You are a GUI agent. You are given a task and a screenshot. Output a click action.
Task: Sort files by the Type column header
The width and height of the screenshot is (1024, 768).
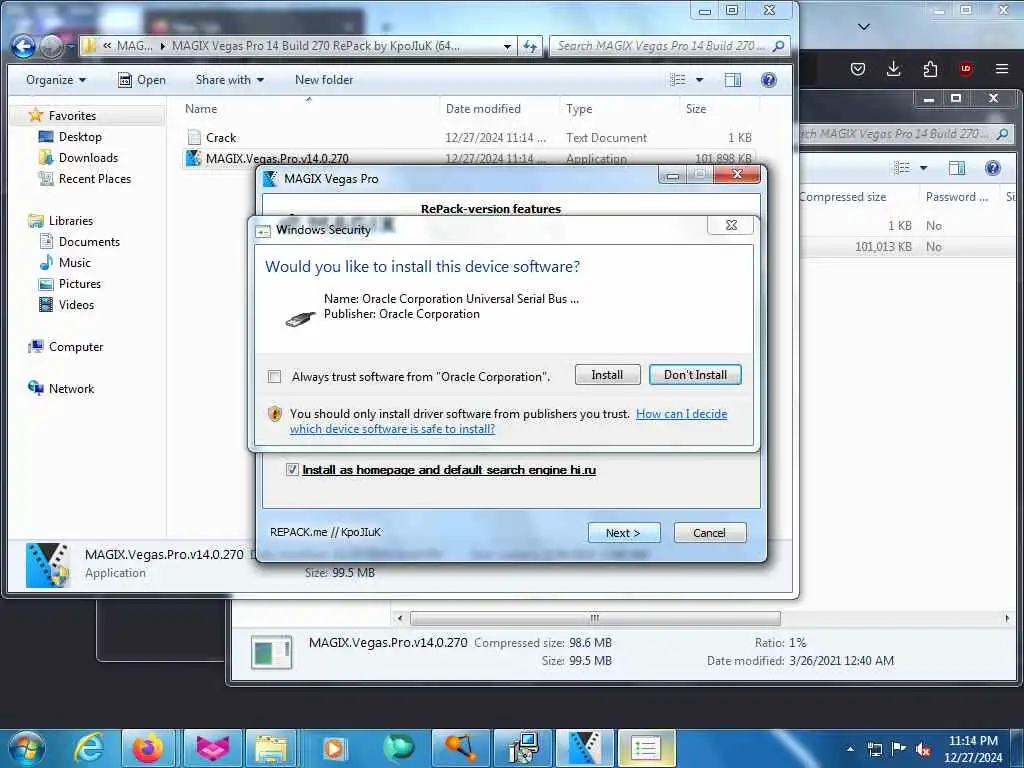[579, 108]
